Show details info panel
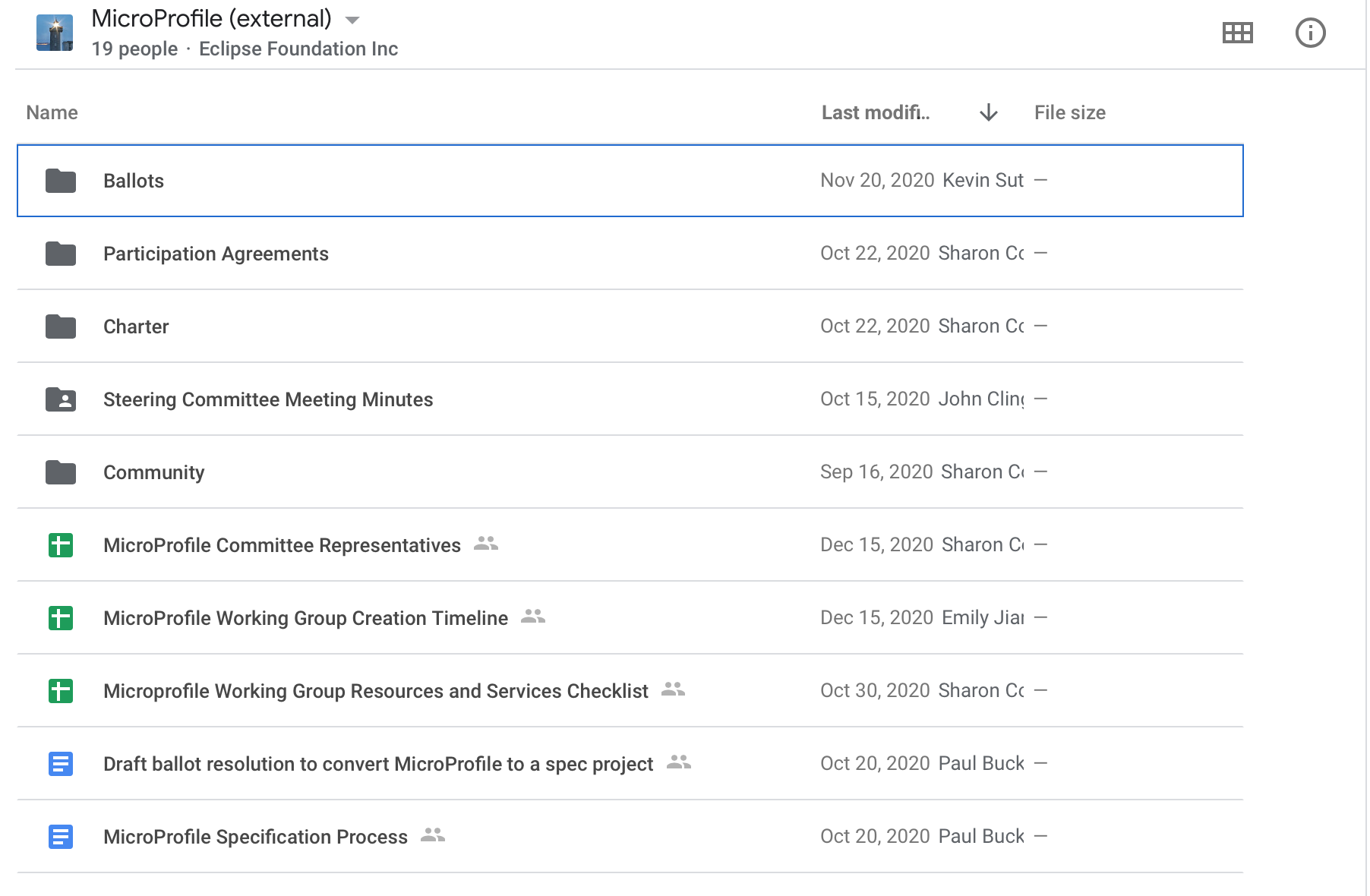The image size is (1370, 896). click(1310, 33)
